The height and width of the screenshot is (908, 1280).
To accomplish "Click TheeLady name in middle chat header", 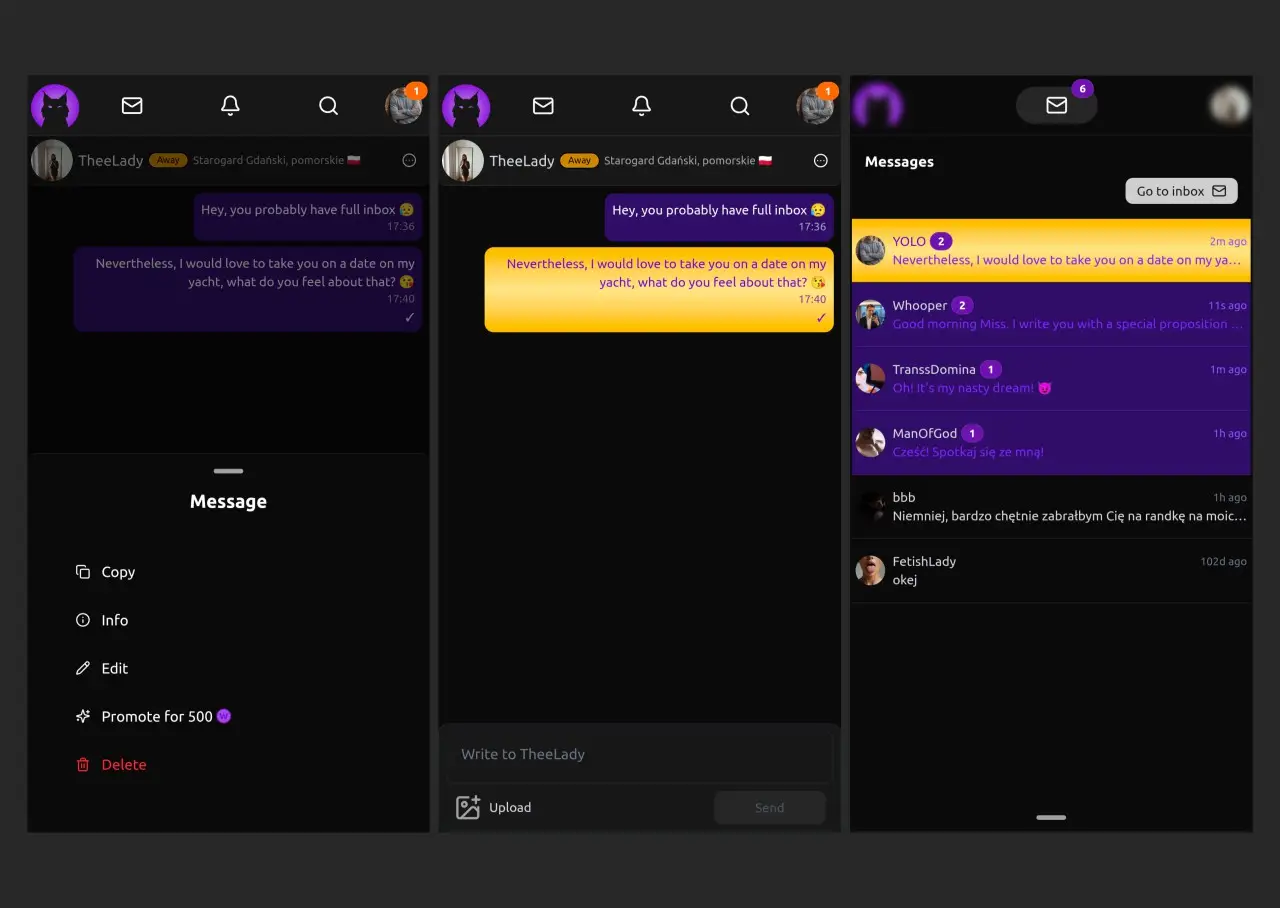I will (522, 160).
